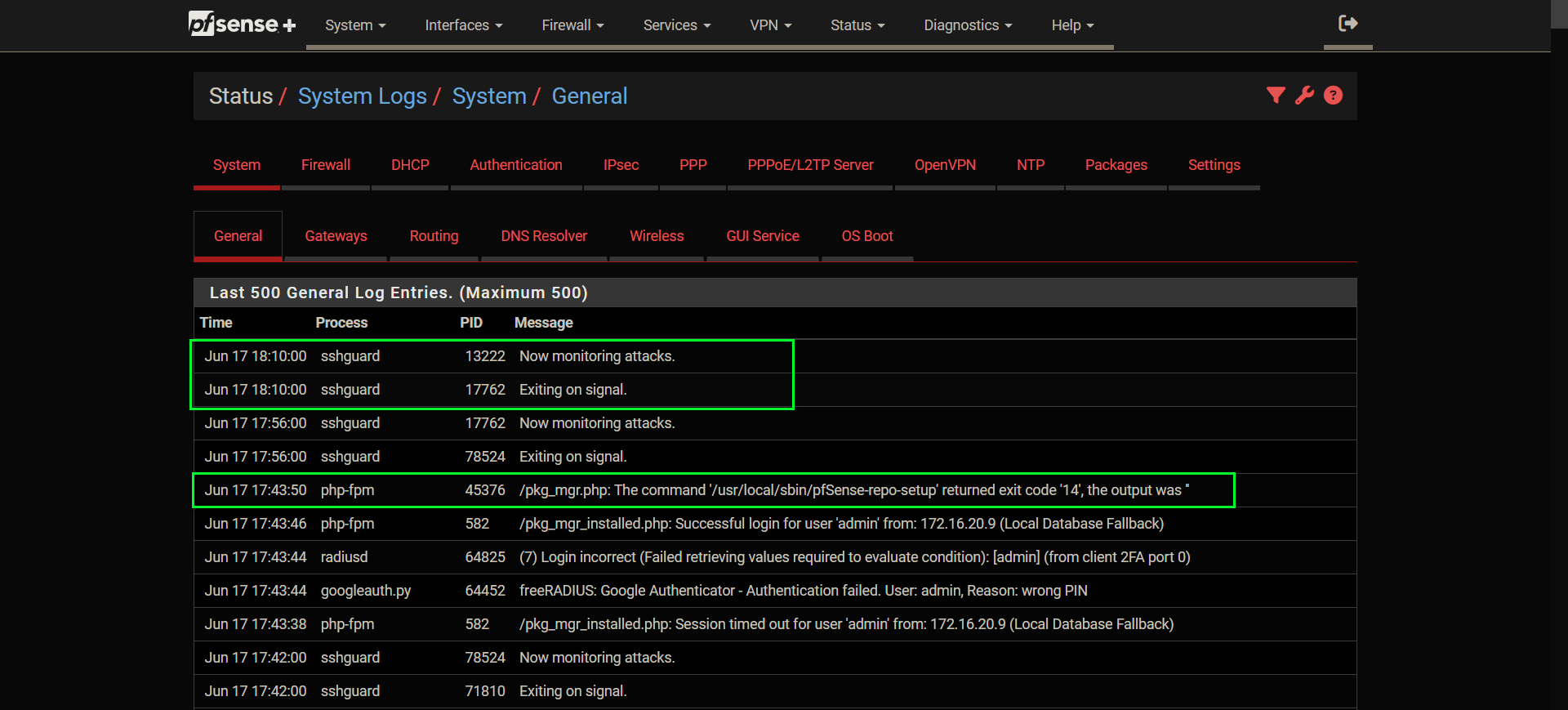Switch to the IPsec log tab

point(621,165)
